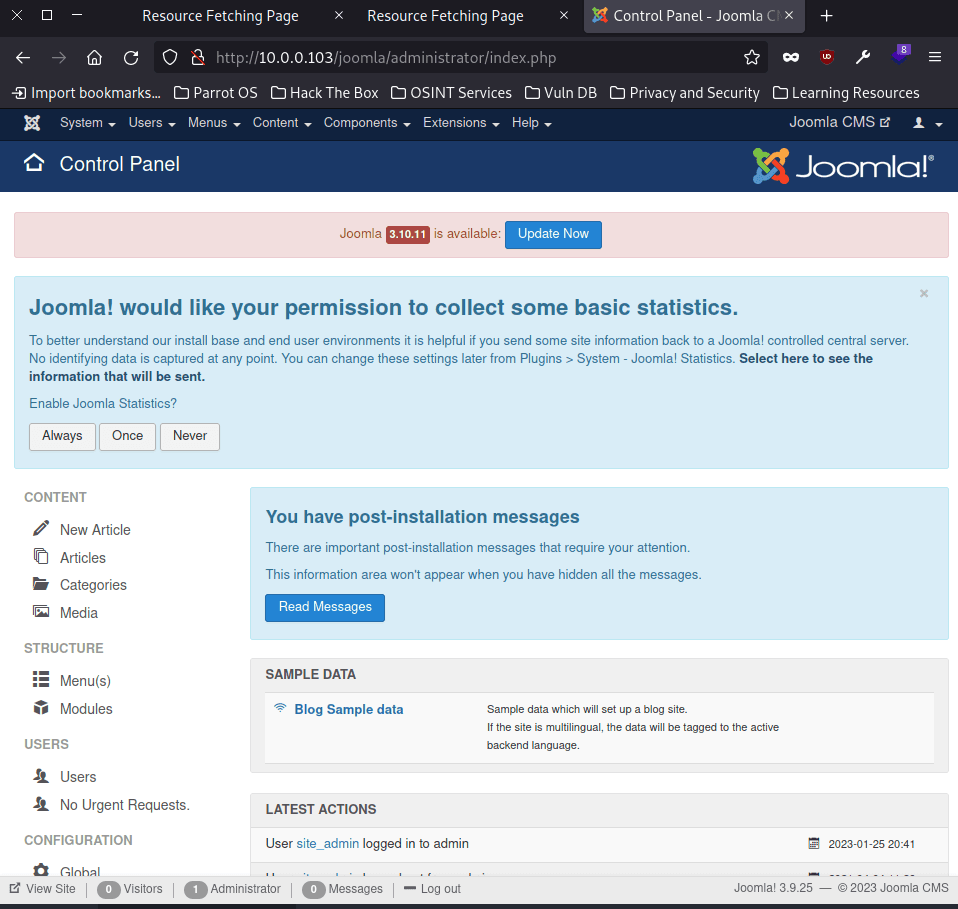
Task: Click the uBlock Origin extension icon
Action: click(826, 57)
